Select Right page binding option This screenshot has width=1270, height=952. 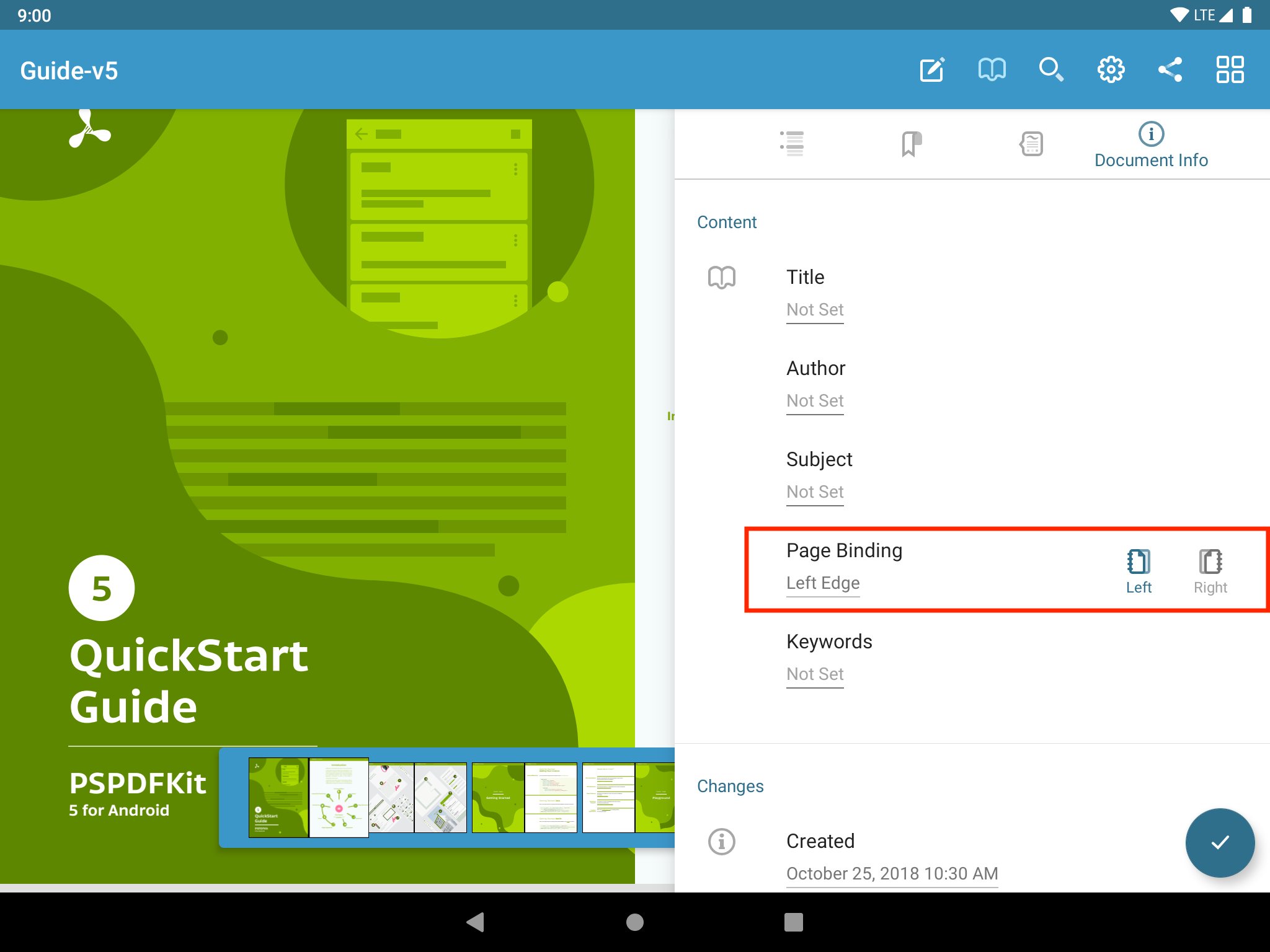[1210, 571]
